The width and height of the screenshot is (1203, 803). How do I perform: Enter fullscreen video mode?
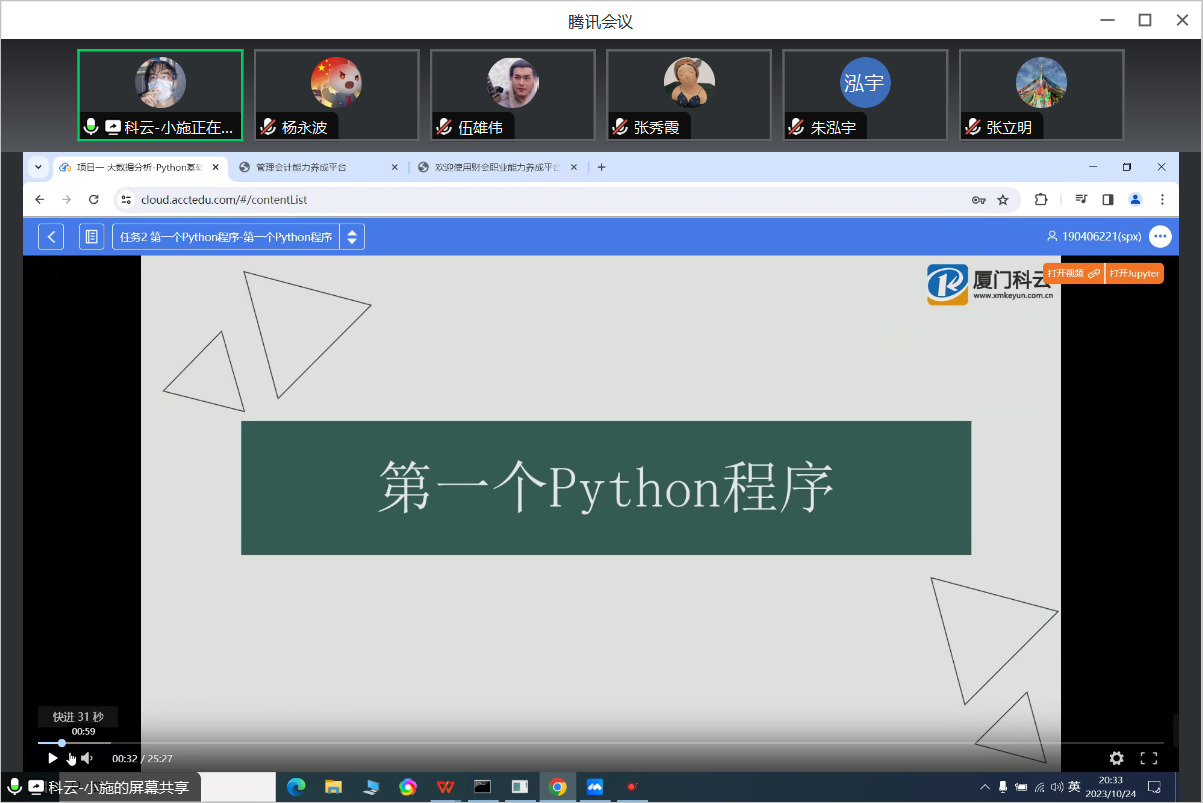(1149, 759)
